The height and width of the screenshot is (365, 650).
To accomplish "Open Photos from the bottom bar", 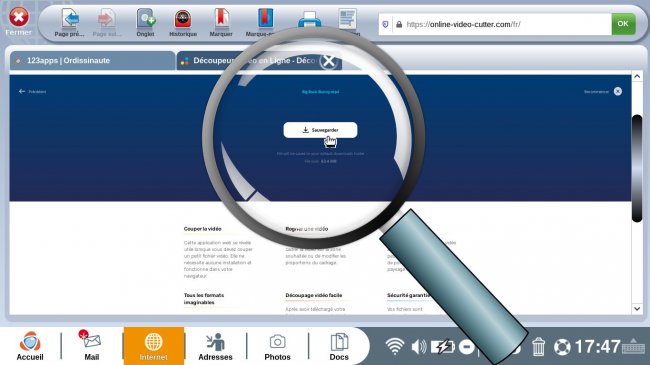I will [x=277, y=347].
